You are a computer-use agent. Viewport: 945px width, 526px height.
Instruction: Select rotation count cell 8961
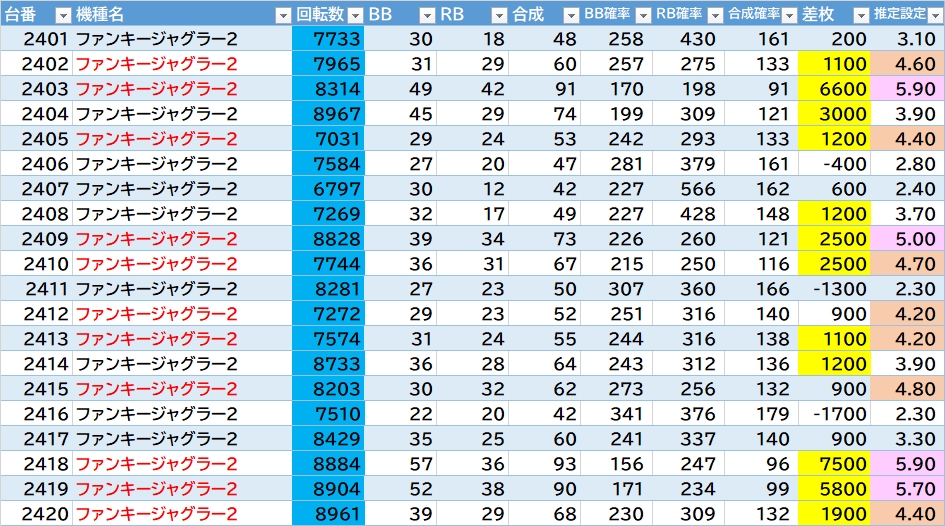coord(328,513)
